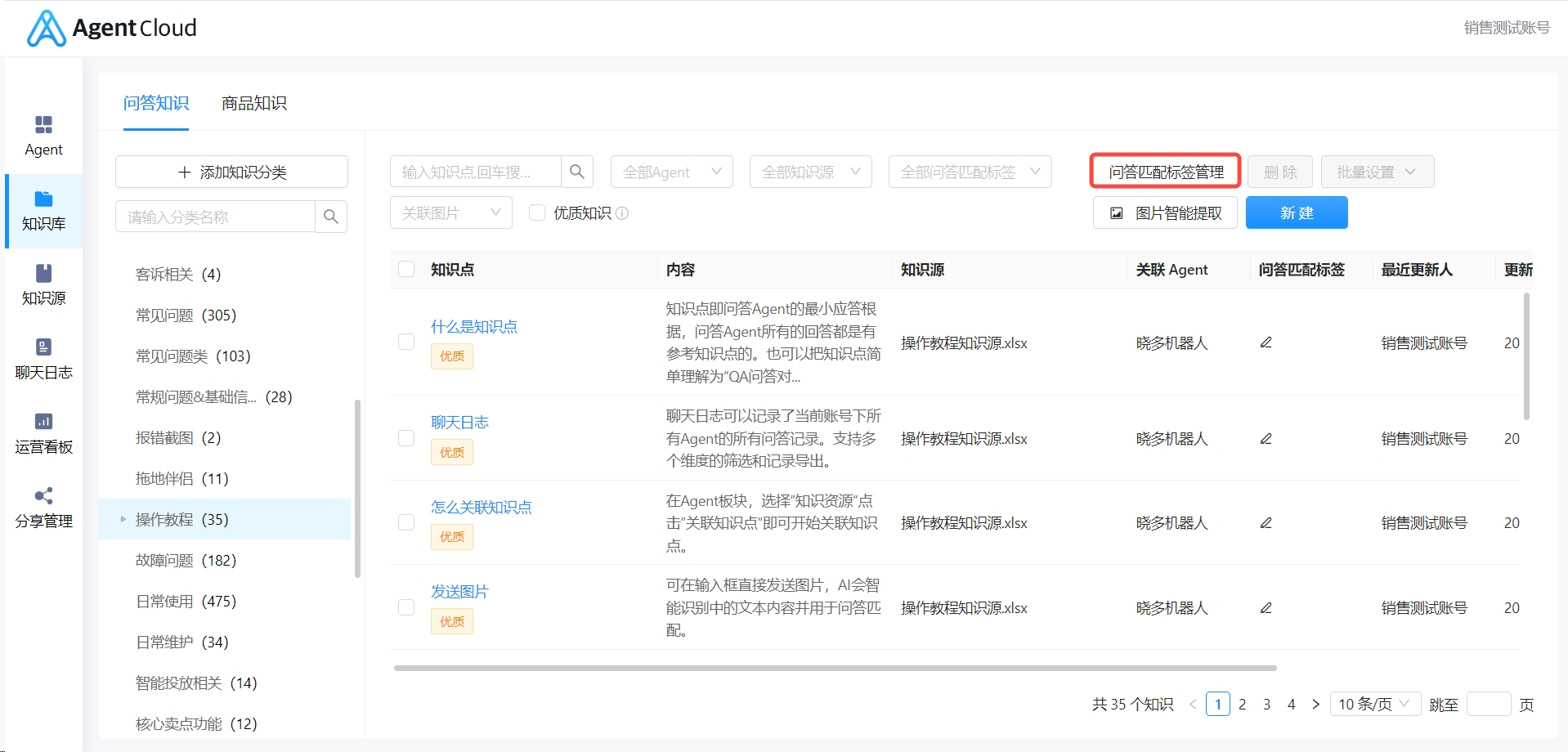
Task: Toggle the 优质知识 filter checkbox
Action: tap(537, 213)
